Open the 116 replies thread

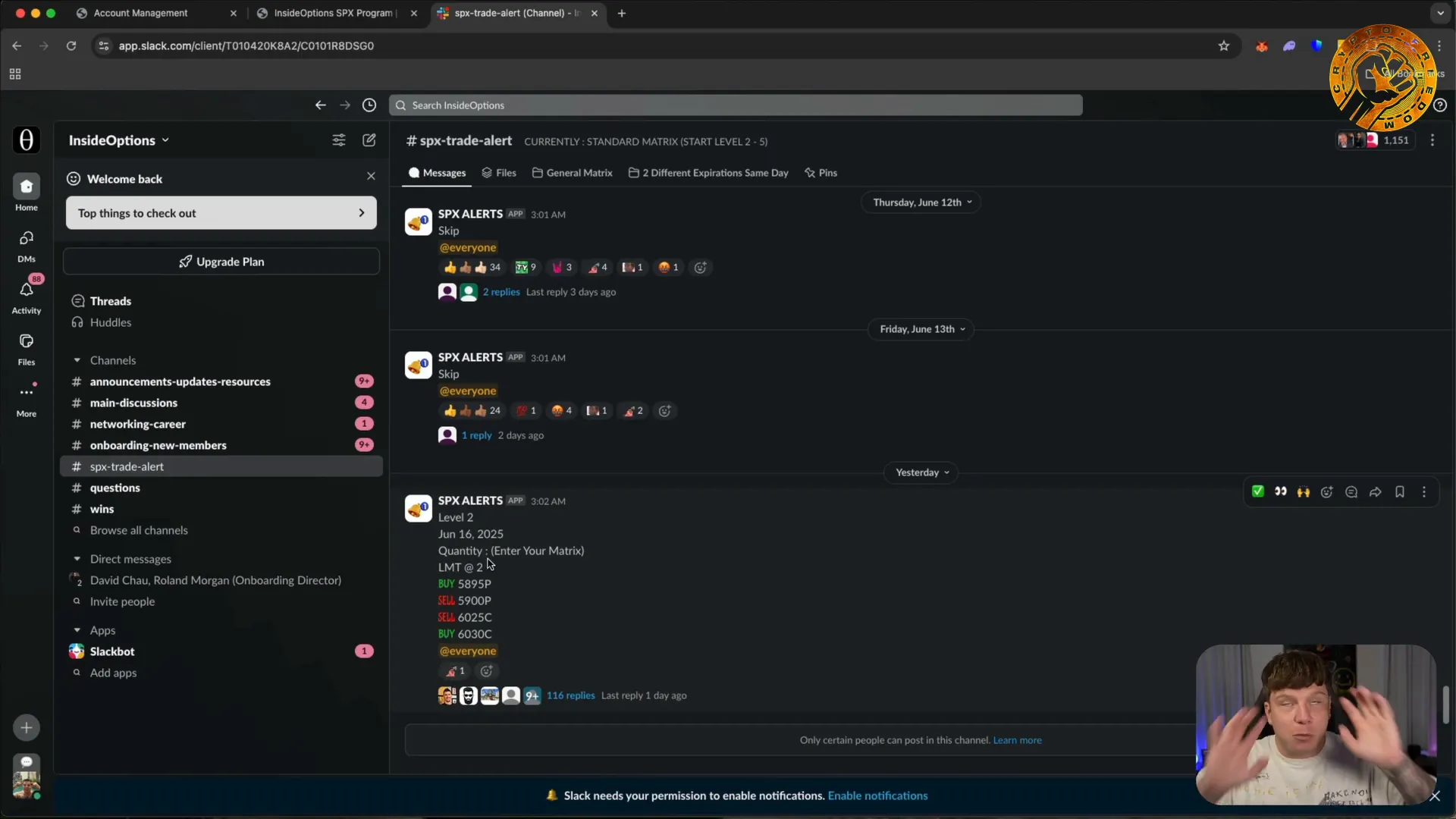click(x=570, y=695)
